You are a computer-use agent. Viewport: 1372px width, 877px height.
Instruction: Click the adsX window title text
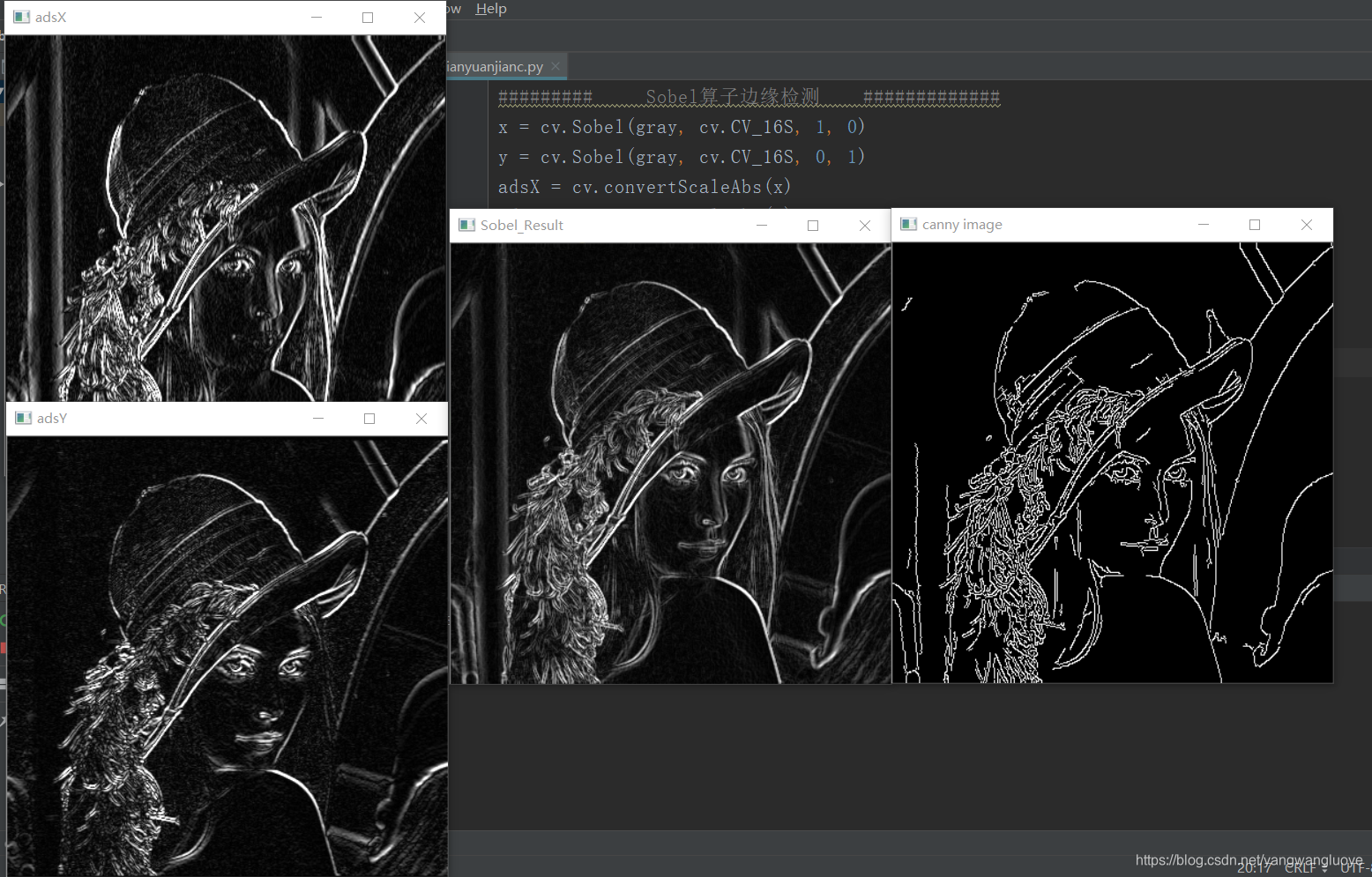tap(50, 18)
